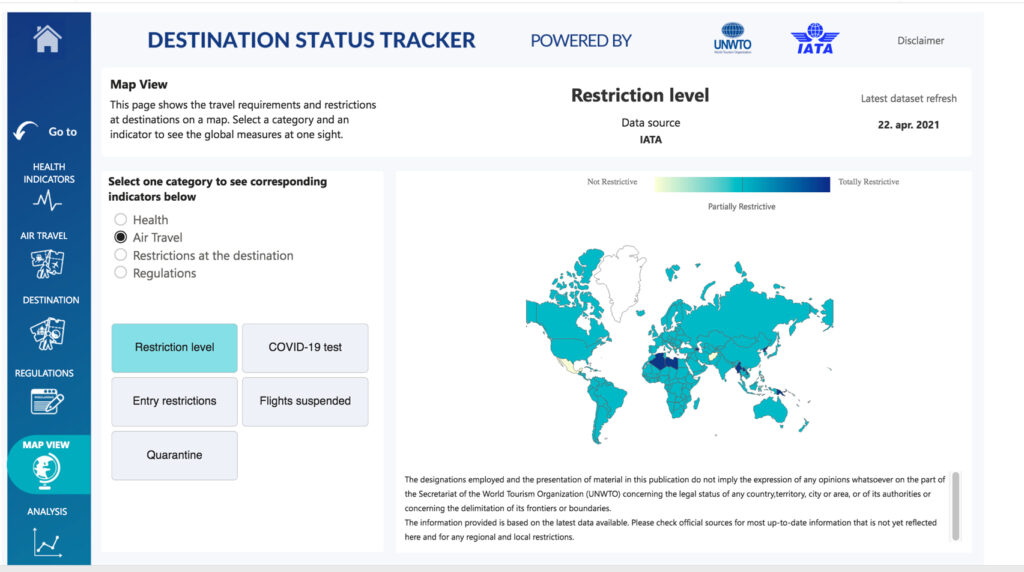Viewport: 1024px width, 572px height.
Task: Select the Air Travel radio button
Action: 120,237
